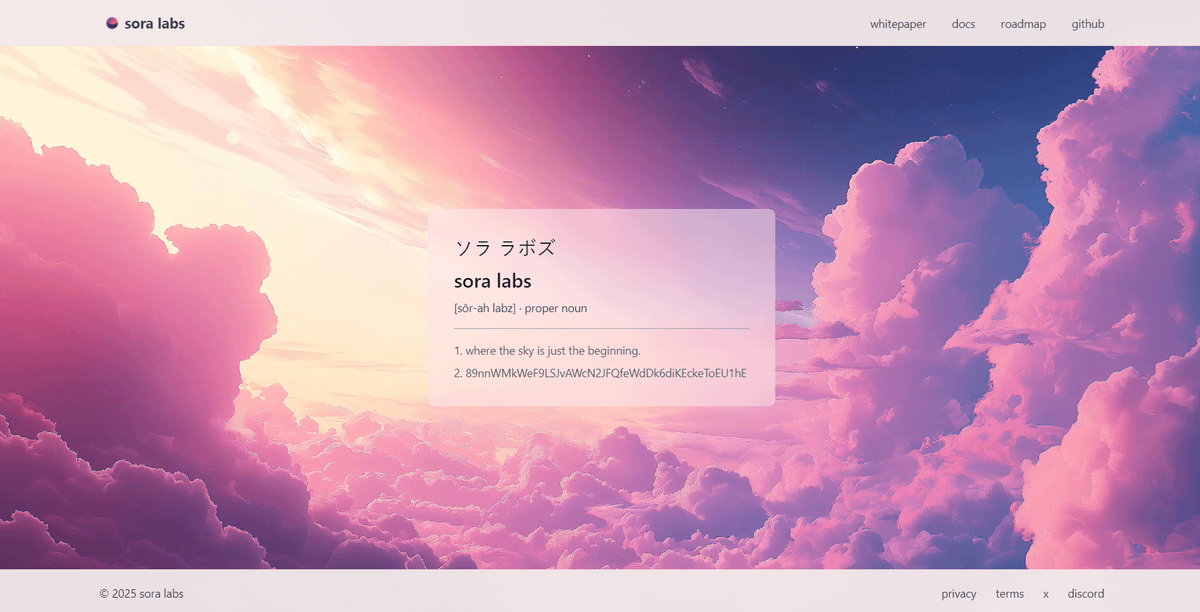Click the sora labs sunset logo icon
The image size is (1200, 612).
coord(112,23)
